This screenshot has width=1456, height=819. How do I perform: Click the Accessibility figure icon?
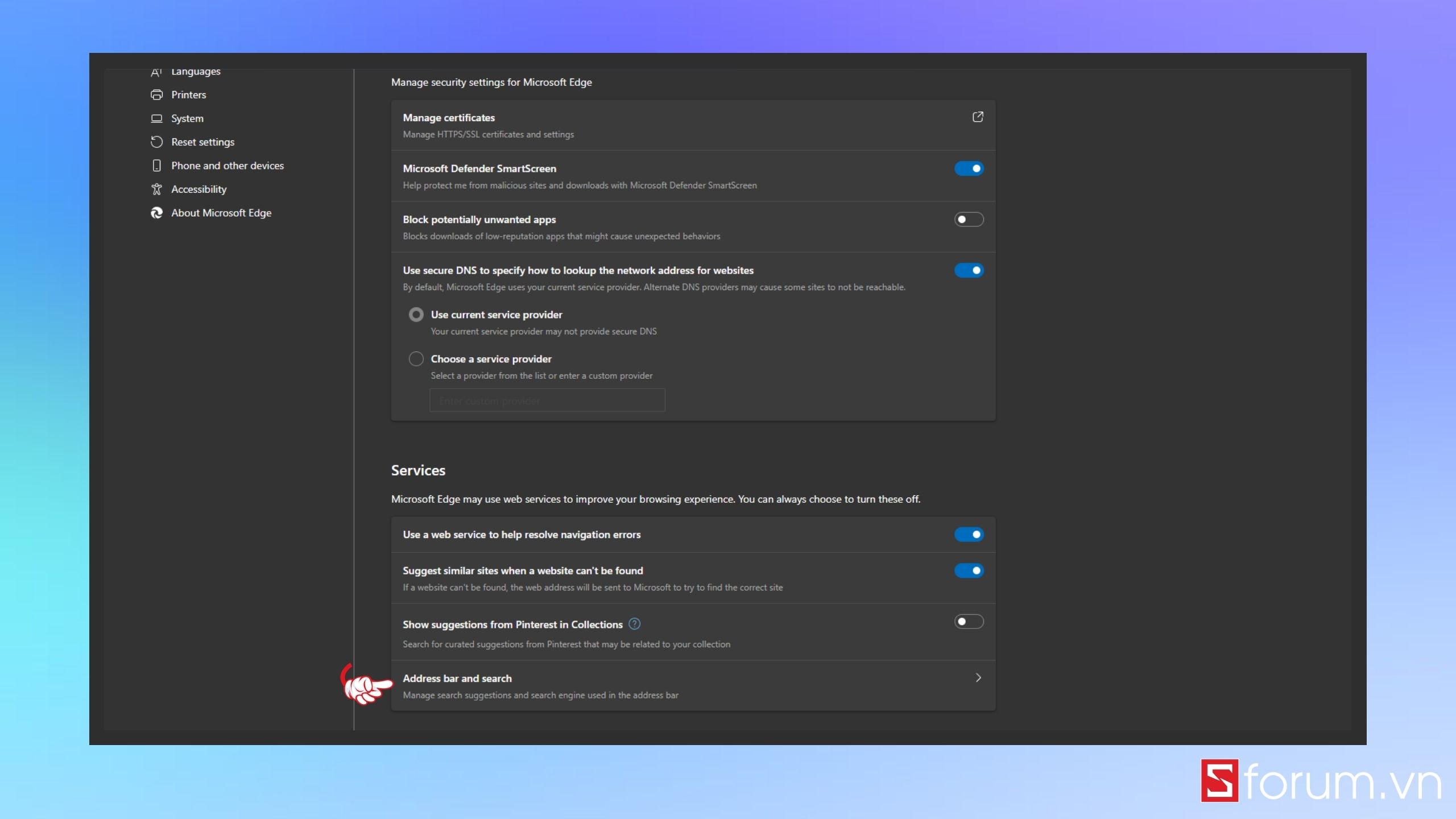[x=156, y=189]
